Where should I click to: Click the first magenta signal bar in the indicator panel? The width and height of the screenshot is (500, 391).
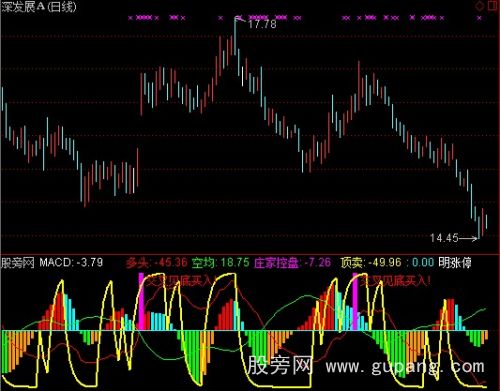(x=141, y=302)
